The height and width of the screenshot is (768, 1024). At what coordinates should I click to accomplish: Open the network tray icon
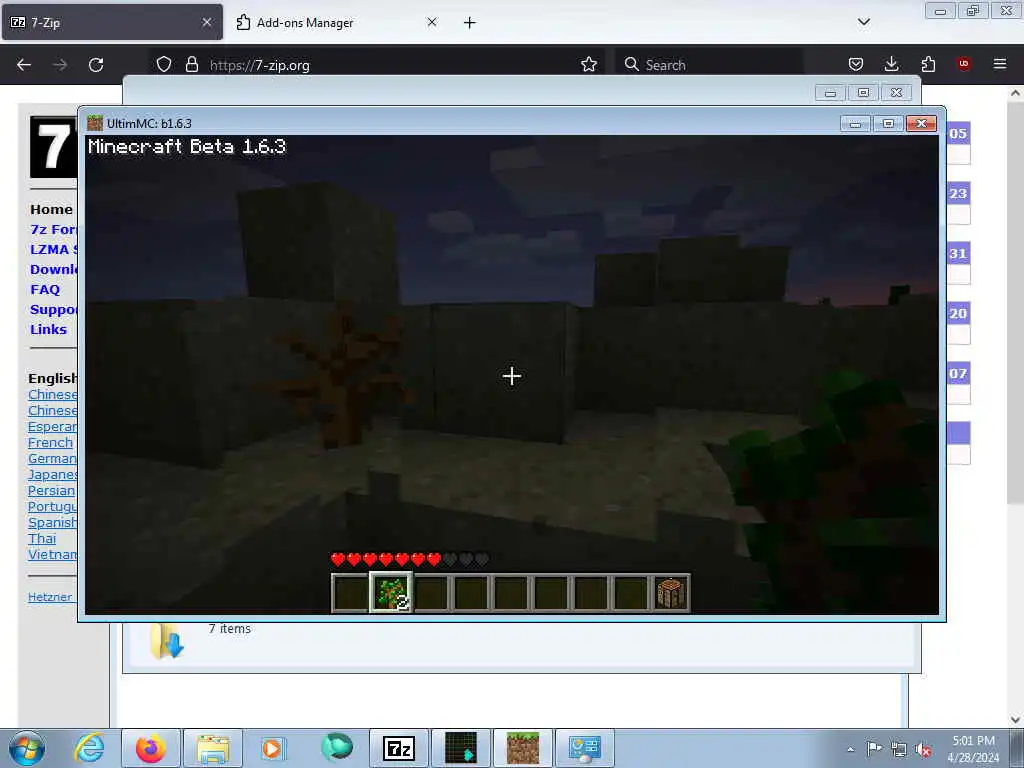pos(899,749)
